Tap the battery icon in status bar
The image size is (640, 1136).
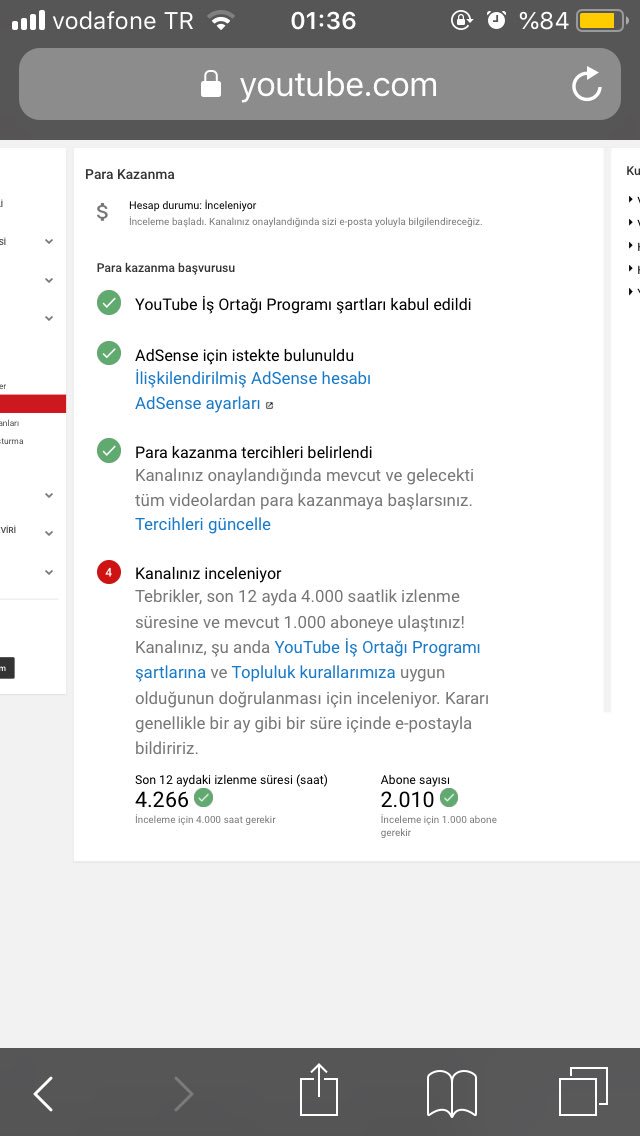(602, 20)
